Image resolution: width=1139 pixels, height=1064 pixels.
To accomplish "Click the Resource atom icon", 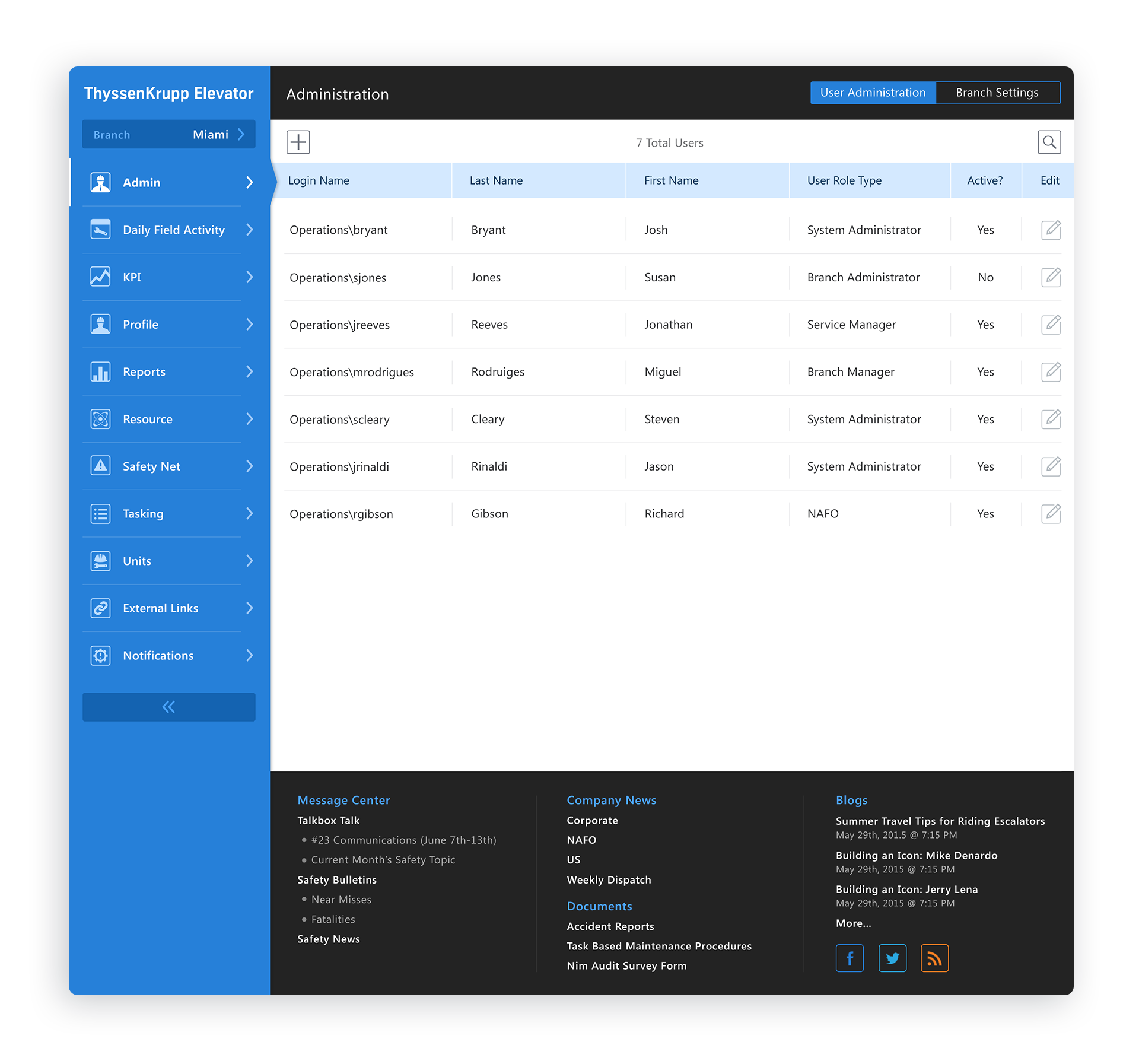I will (x=100, y=419).
